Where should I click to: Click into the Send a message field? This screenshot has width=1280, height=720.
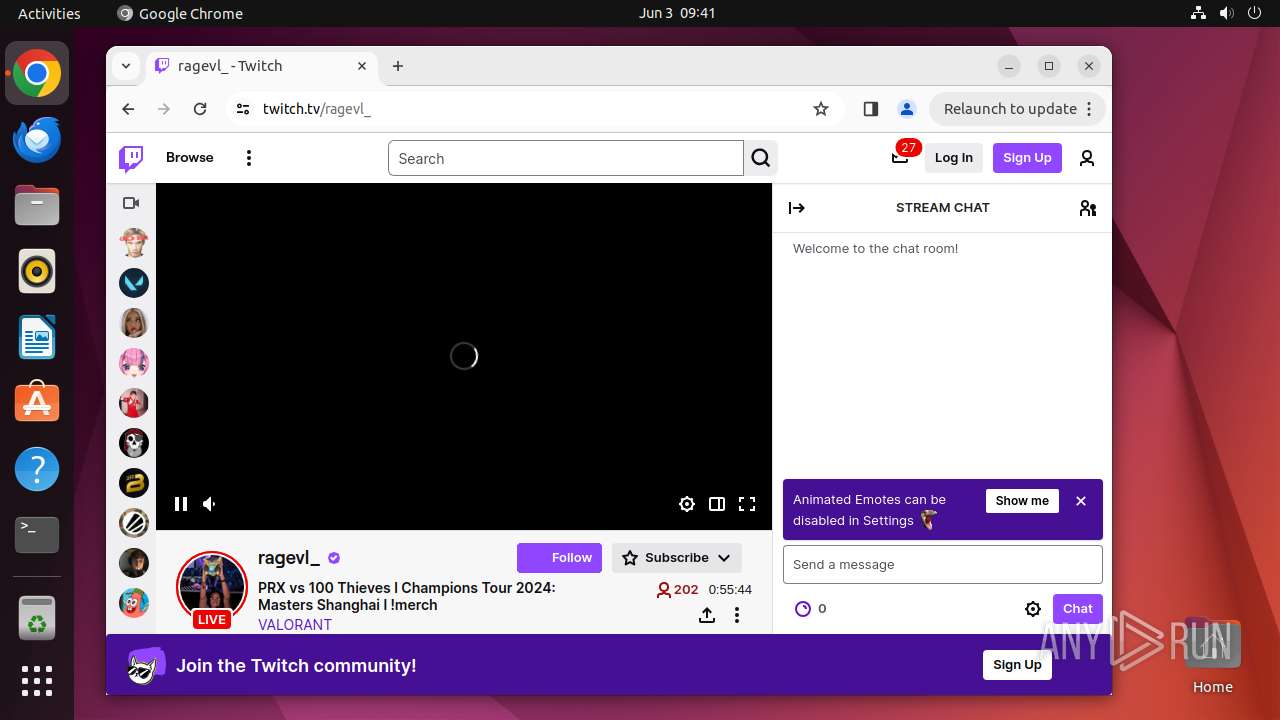tap(943, 565)
